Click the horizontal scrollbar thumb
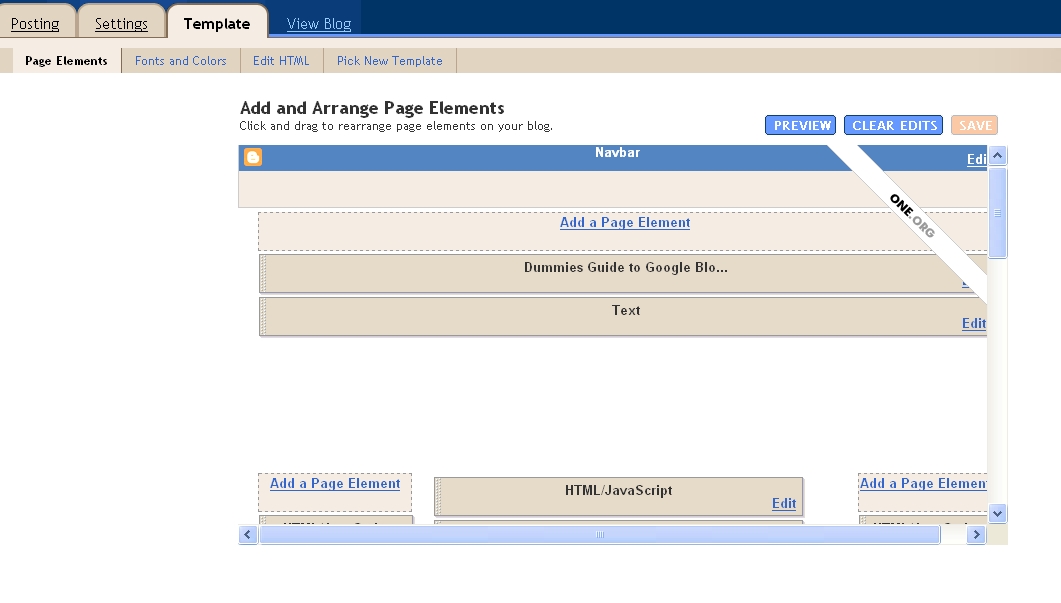1061x603 pixels. [x=600, y=535]
